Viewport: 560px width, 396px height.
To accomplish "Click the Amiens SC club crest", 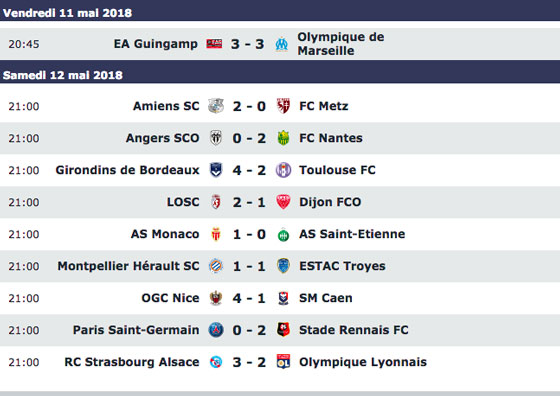I will pos(216,106).
